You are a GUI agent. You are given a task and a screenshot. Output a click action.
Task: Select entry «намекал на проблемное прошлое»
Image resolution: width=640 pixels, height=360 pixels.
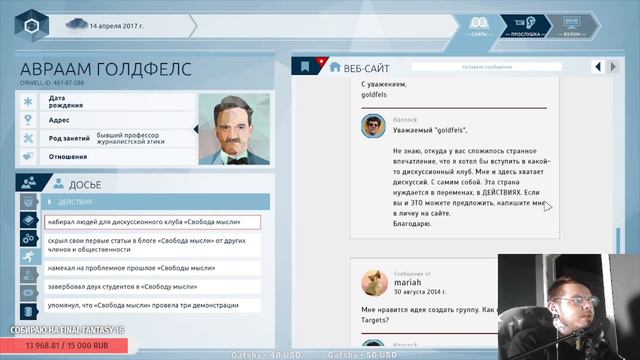click(x=152, y=268)
